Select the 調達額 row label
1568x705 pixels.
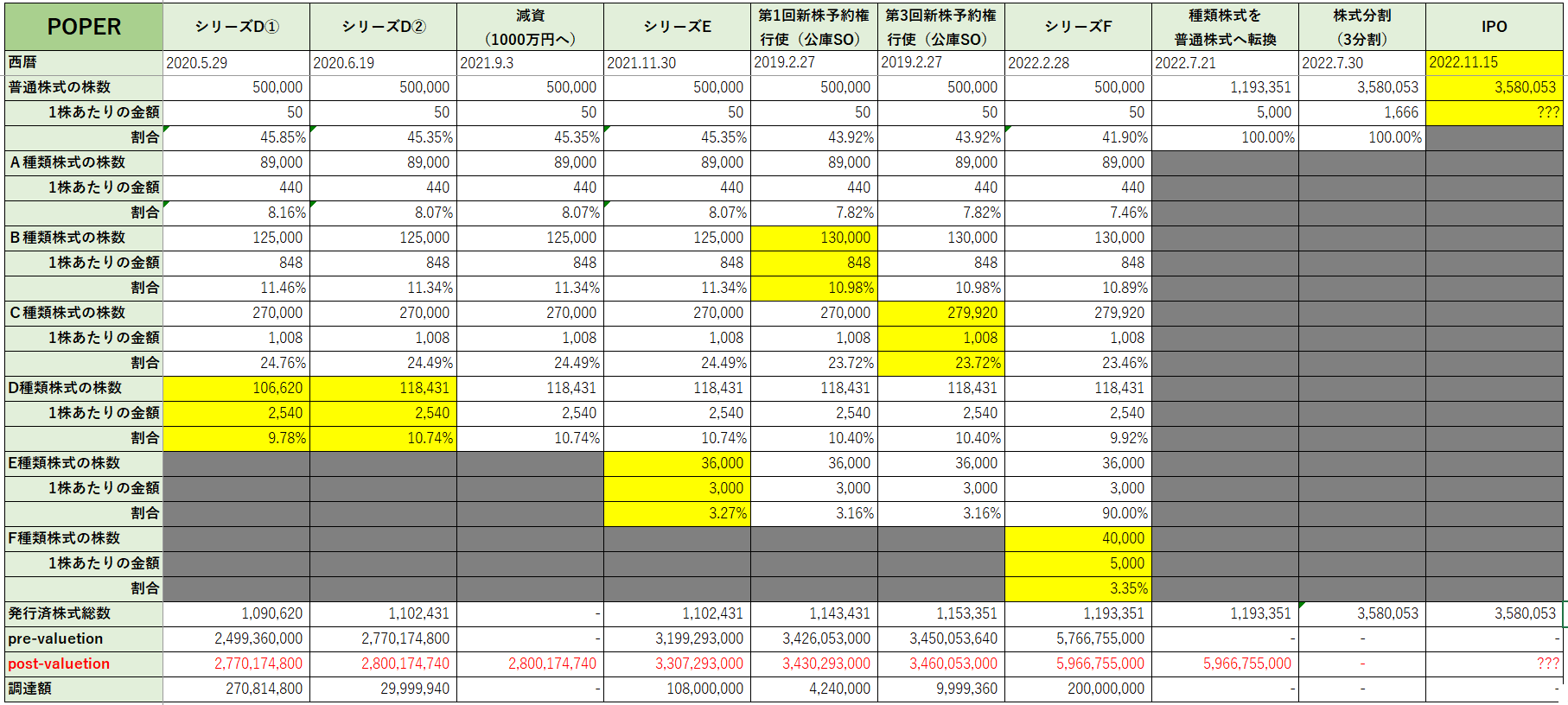[x=84, y=689]
